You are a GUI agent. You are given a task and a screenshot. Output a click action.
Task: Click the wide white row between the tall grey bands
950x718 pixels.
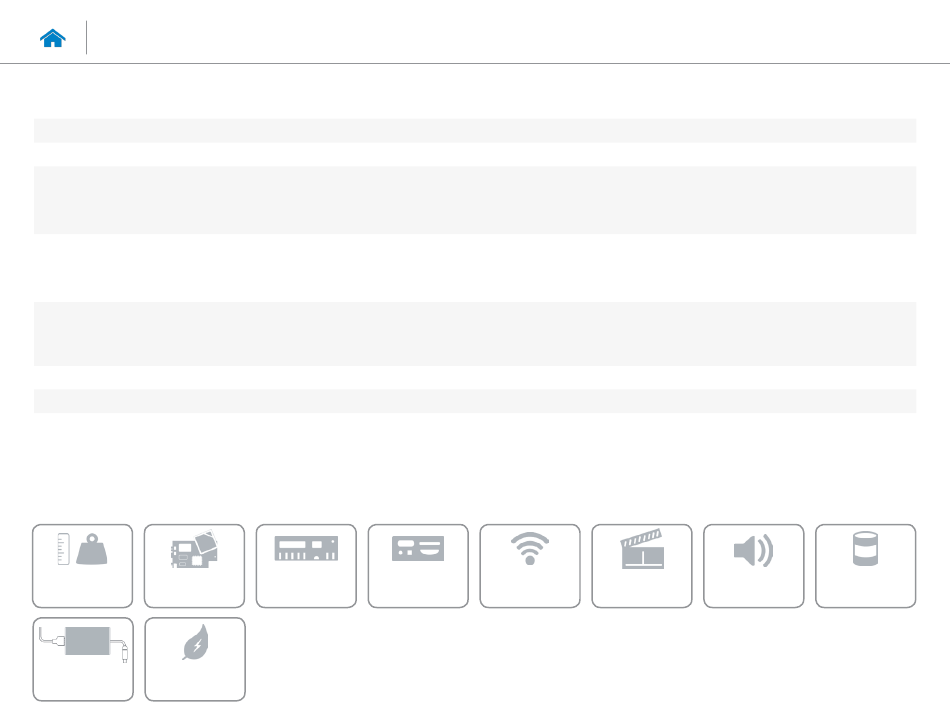(475, 268)
